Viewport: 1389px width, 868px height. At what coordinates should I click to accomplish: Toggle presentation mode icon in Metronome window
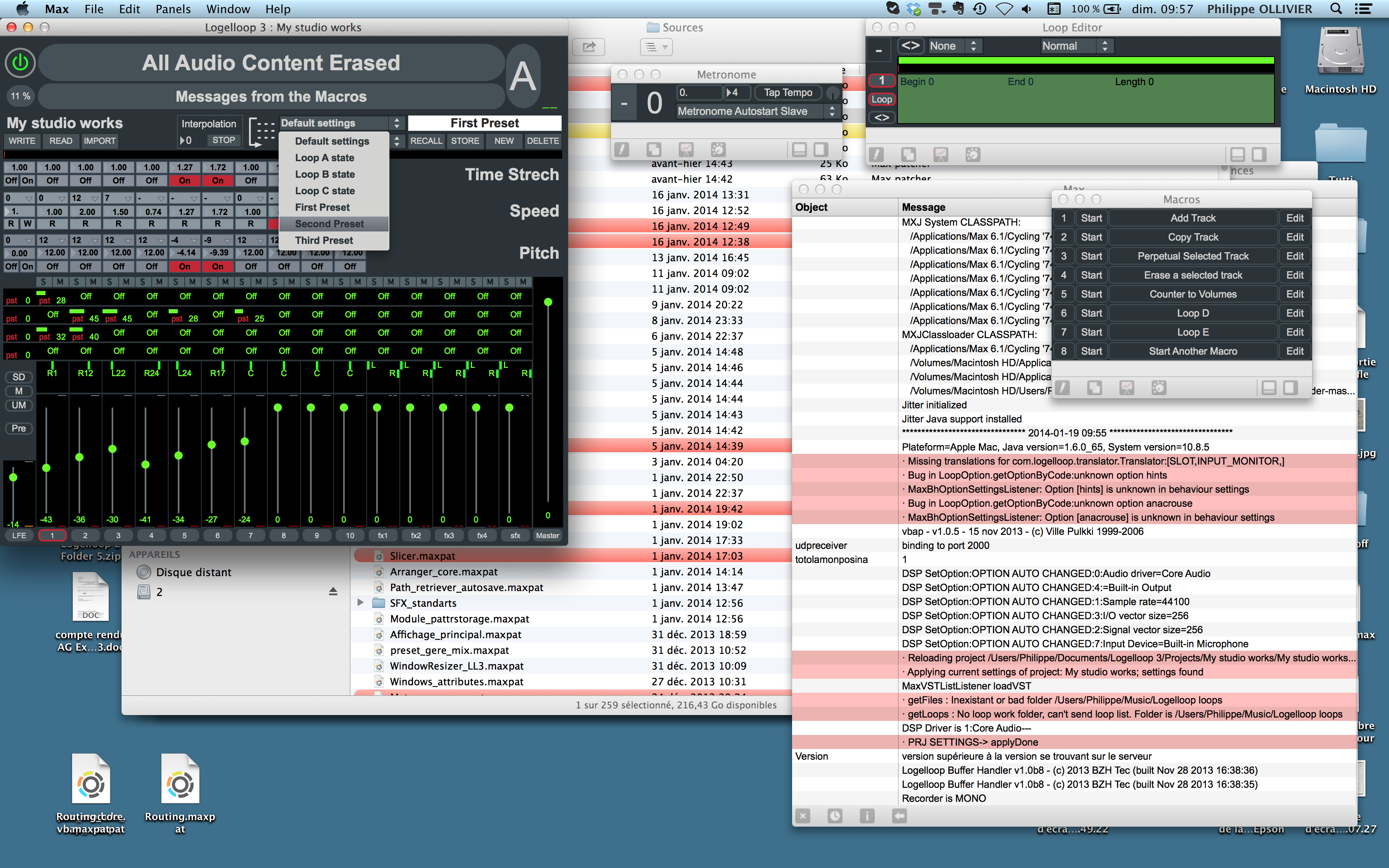coord(686,150)
